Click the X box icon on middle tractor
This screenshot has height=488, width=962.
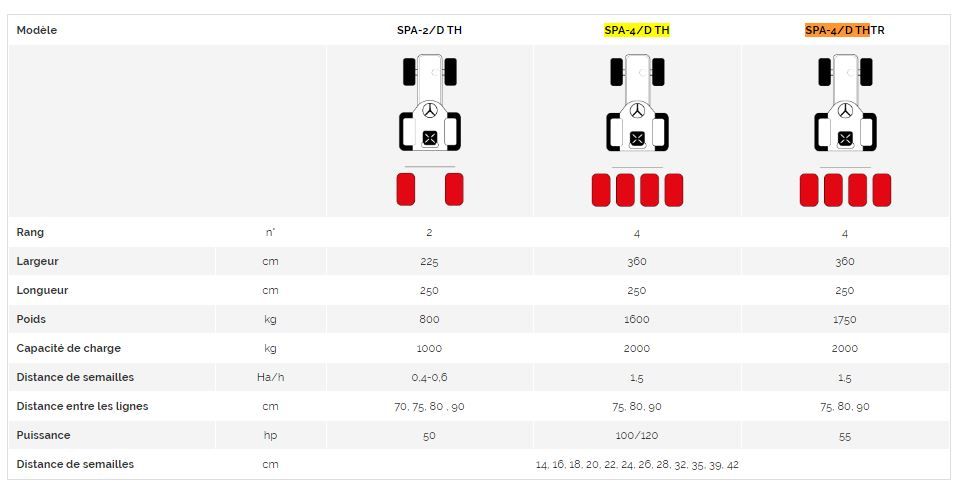click(637, 138)
